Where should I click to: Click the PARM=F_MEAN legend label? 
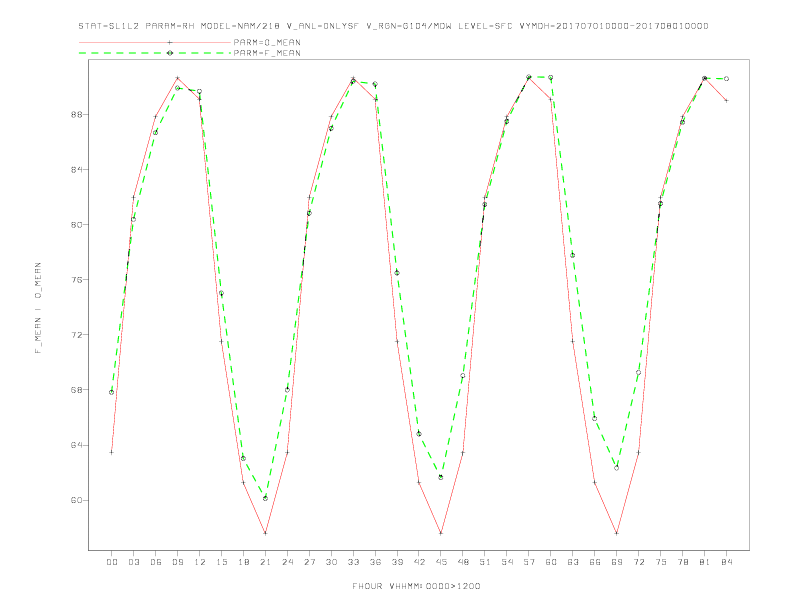click(267, 53)
